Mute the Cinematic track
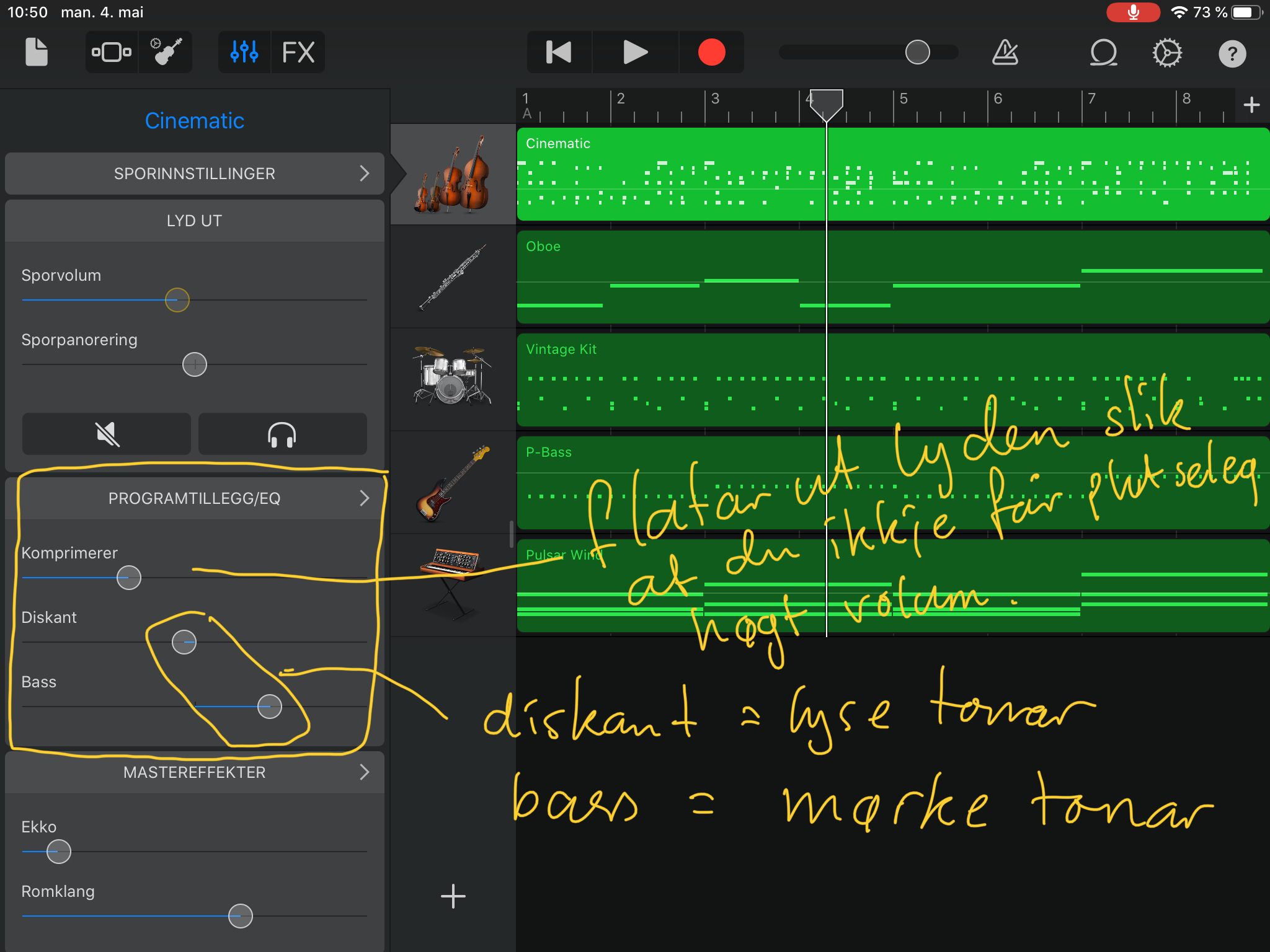This screenshot has height=952, width=1270. click(x=107, y=434)
